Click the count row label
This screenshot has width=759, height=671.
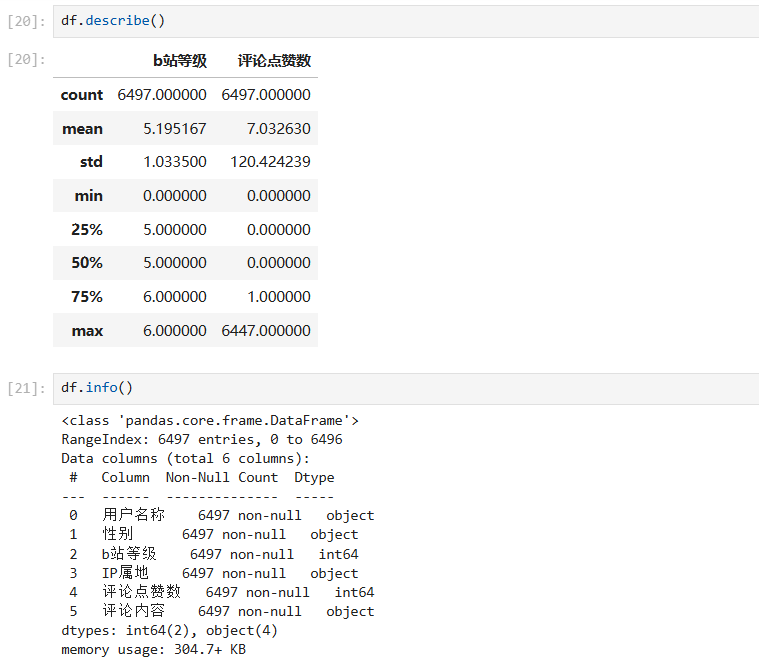(81, 95)
